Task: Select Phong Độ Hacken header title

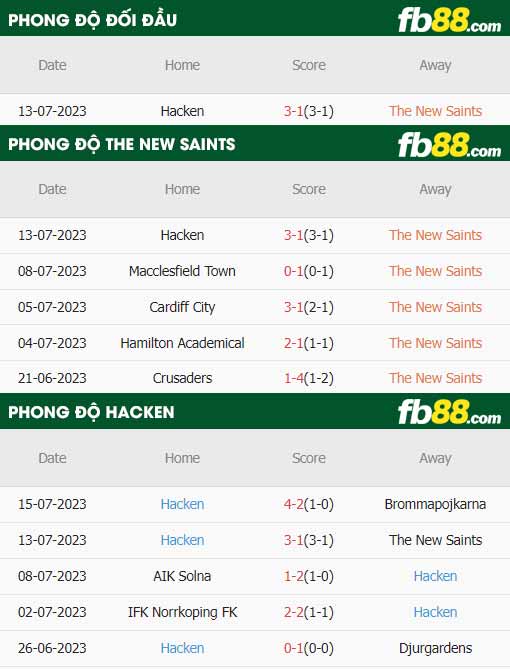Action: click(x=91, y=412)
